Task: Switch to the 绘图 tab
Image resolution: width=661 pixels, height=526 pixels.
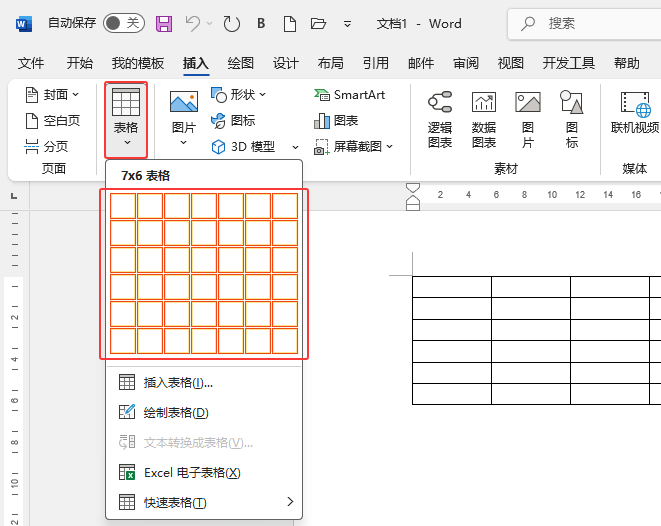Action: 241,63
